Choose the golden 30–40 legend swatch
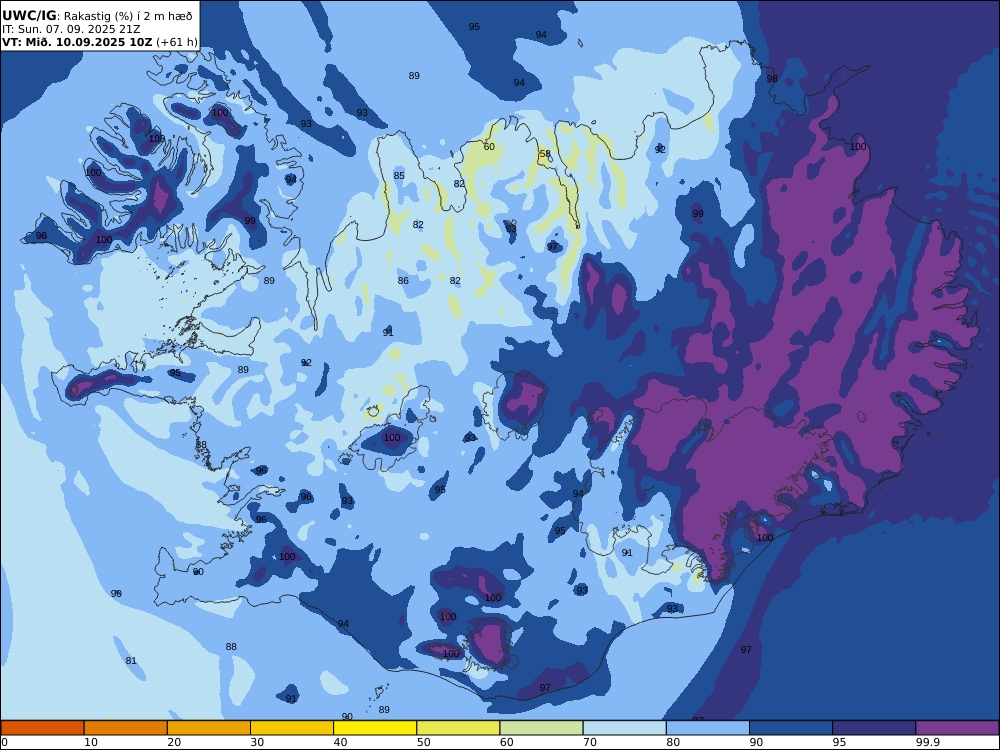The image size is (1000, 750). pos(292,728)
